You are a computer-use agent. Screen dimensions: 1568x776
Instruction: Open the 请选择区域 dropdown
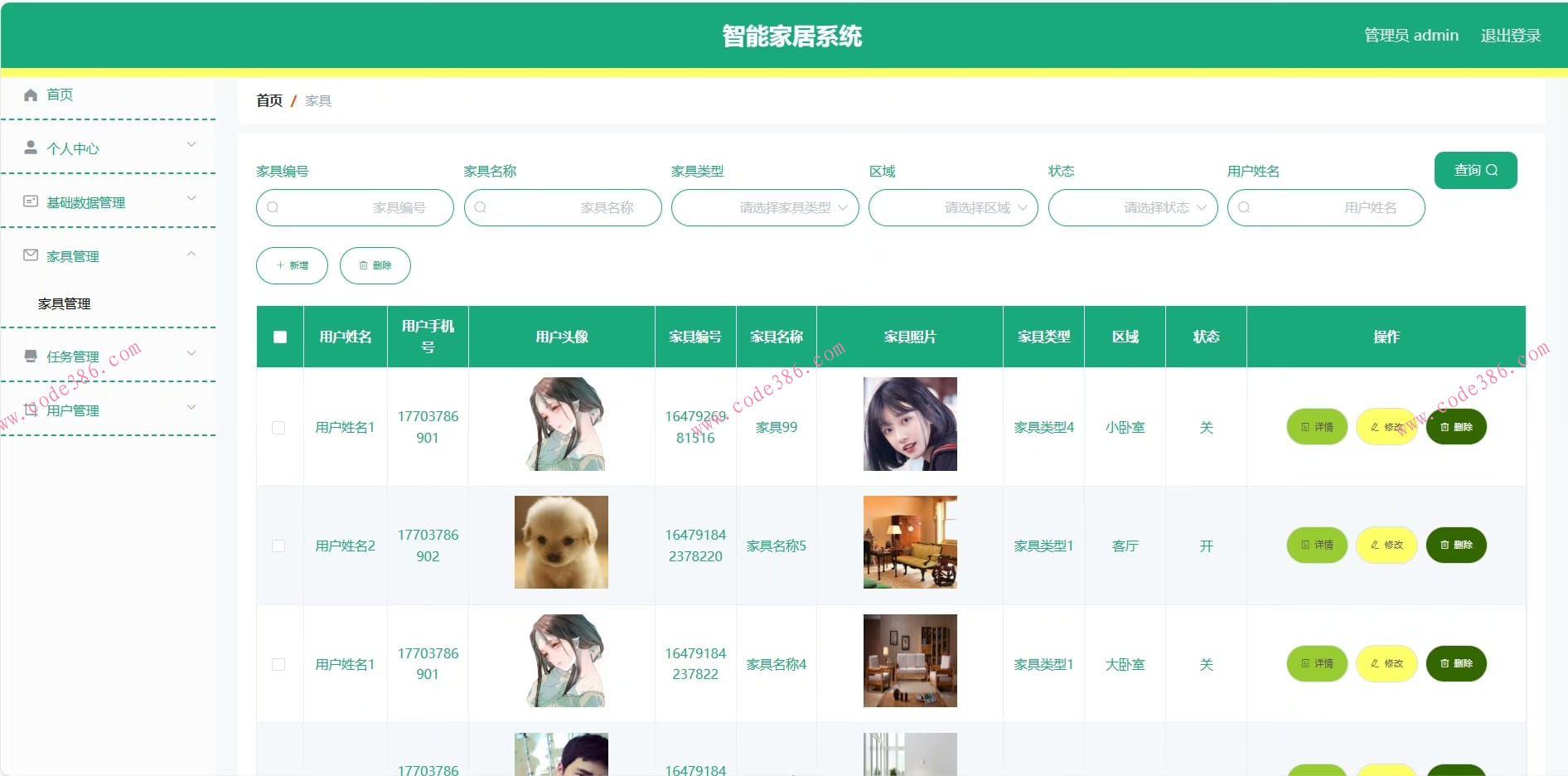(951, 207)
